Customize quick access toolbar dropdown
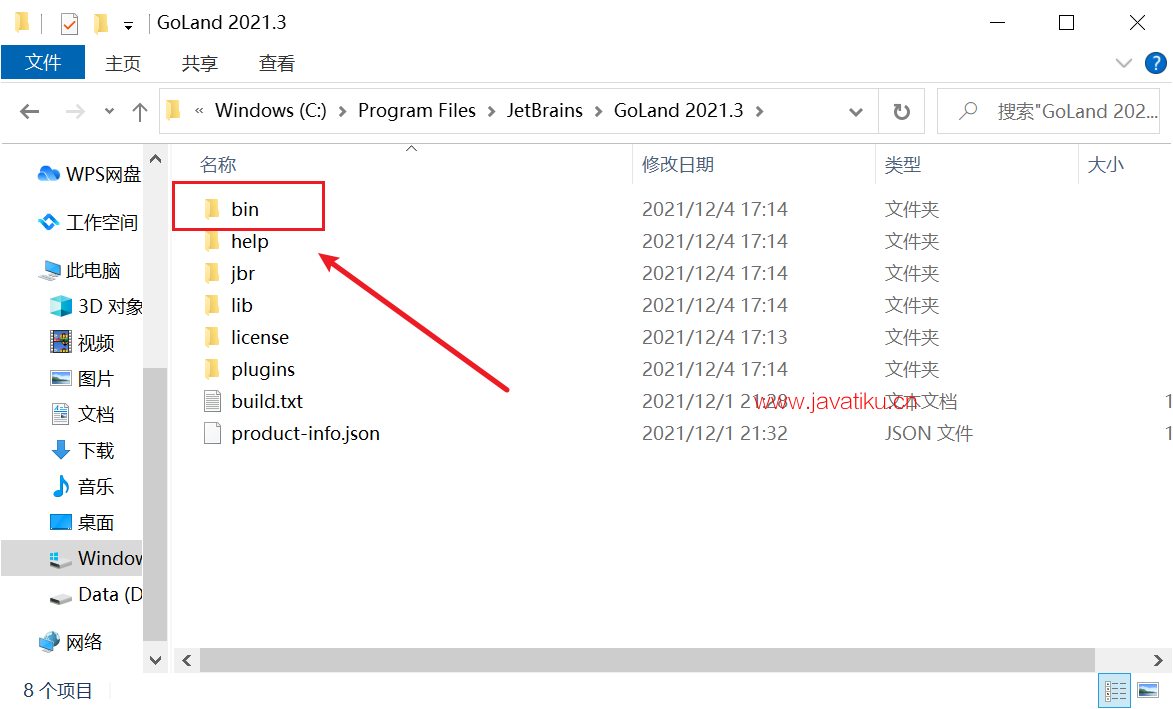Image resolution: width=1173 pixels, height=709 pixels. pyautogui.click(x=129, y=26)
